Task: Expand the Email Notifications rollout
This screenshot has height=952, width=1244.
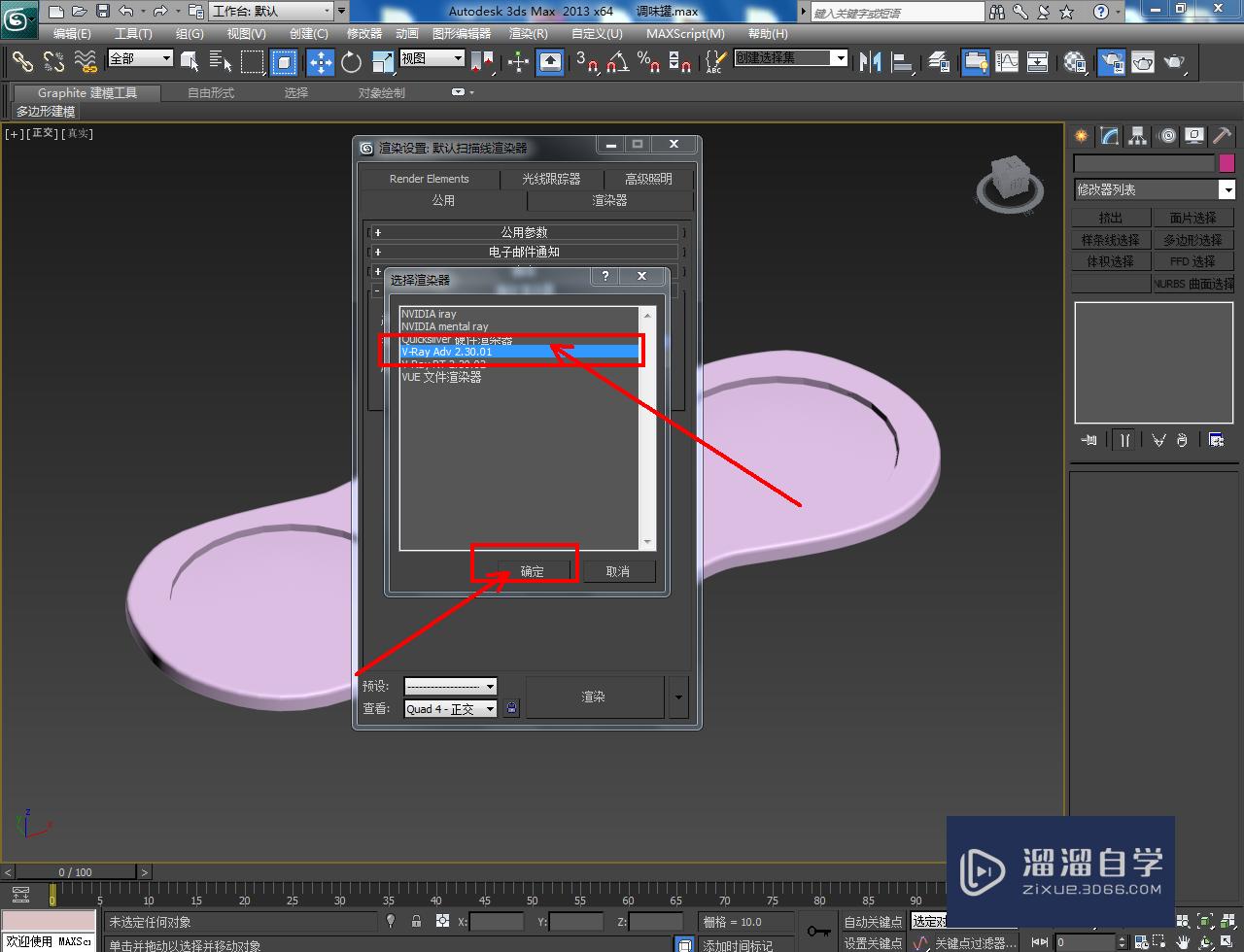Action: (524, 252)
